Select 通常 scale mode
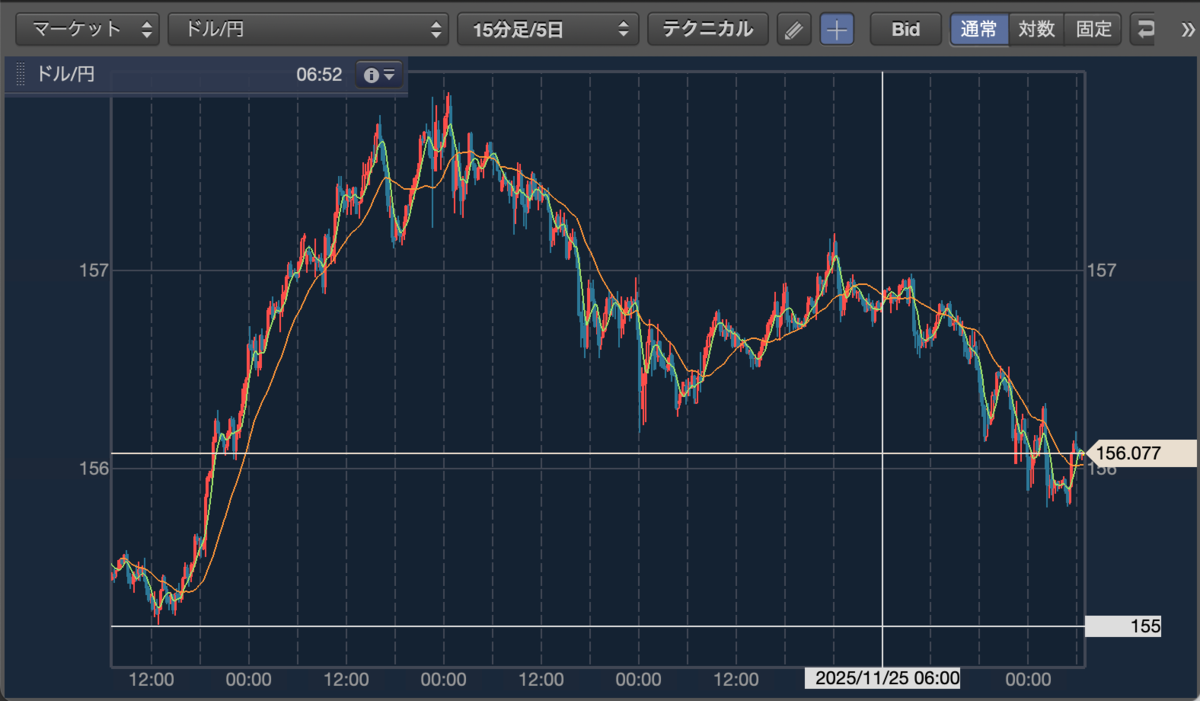1200x701 pixels. click(x=979, y=29)
